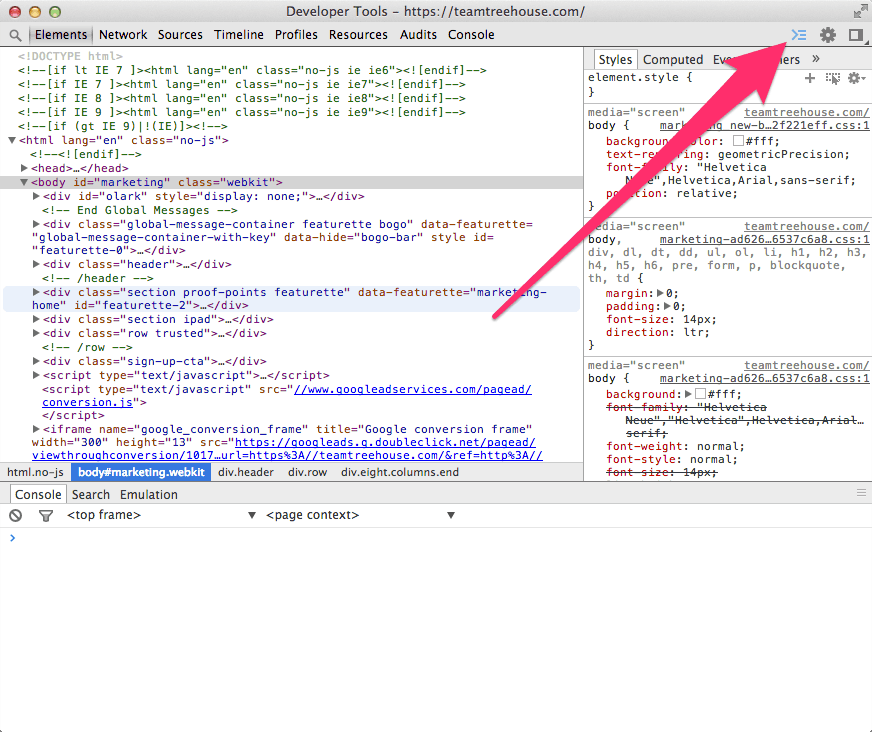Open the DevTools search magnifier
The height and width of the screenshot is (732, 872).
[x=14, y=34]
